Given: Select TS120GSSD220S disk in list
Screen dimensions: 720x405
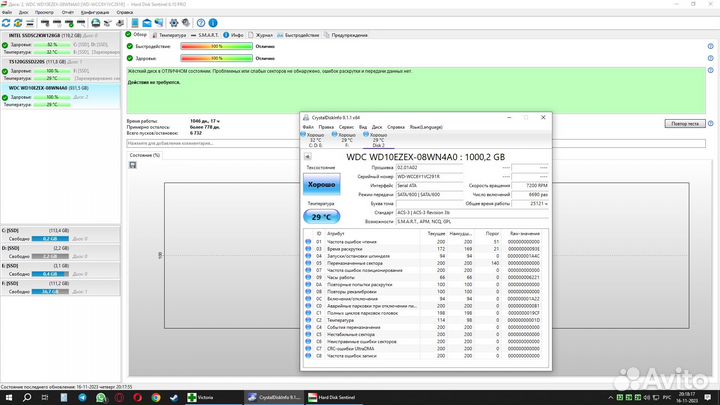Looking at the screenshot, I should (x=60, y=70).
